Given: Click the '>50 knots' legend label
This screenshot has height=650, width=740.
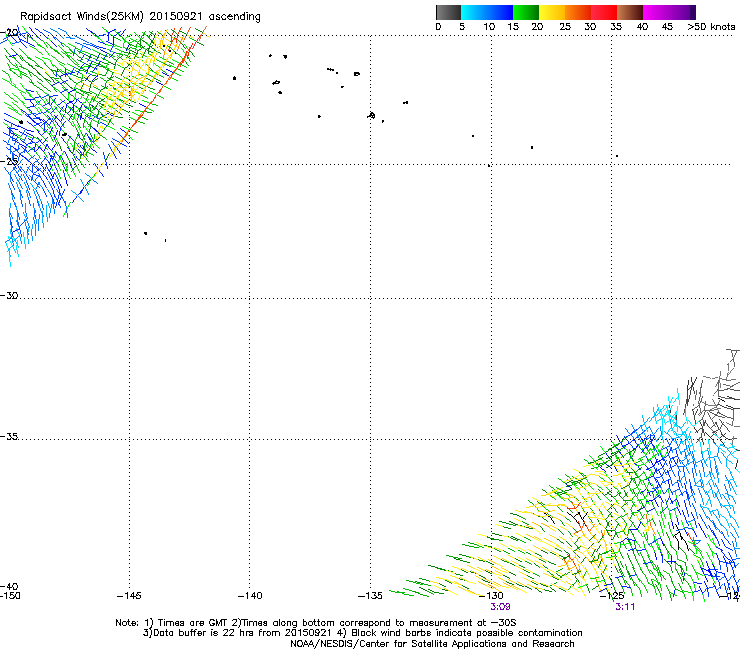Looking at the screenshot, I should [x=711, y=27].
